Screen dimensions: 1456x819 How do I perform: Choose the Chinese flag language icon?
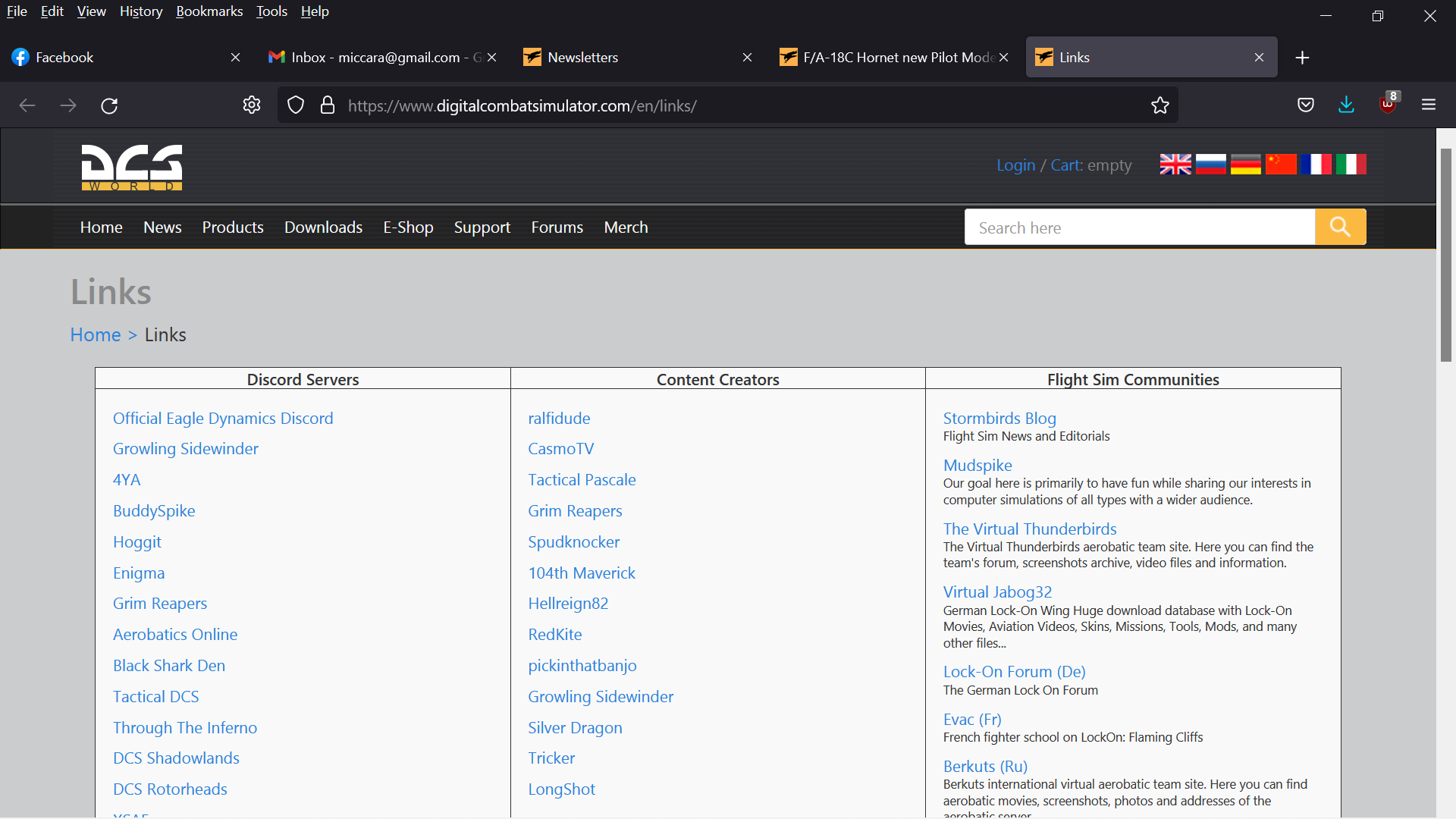(1281, 164)
